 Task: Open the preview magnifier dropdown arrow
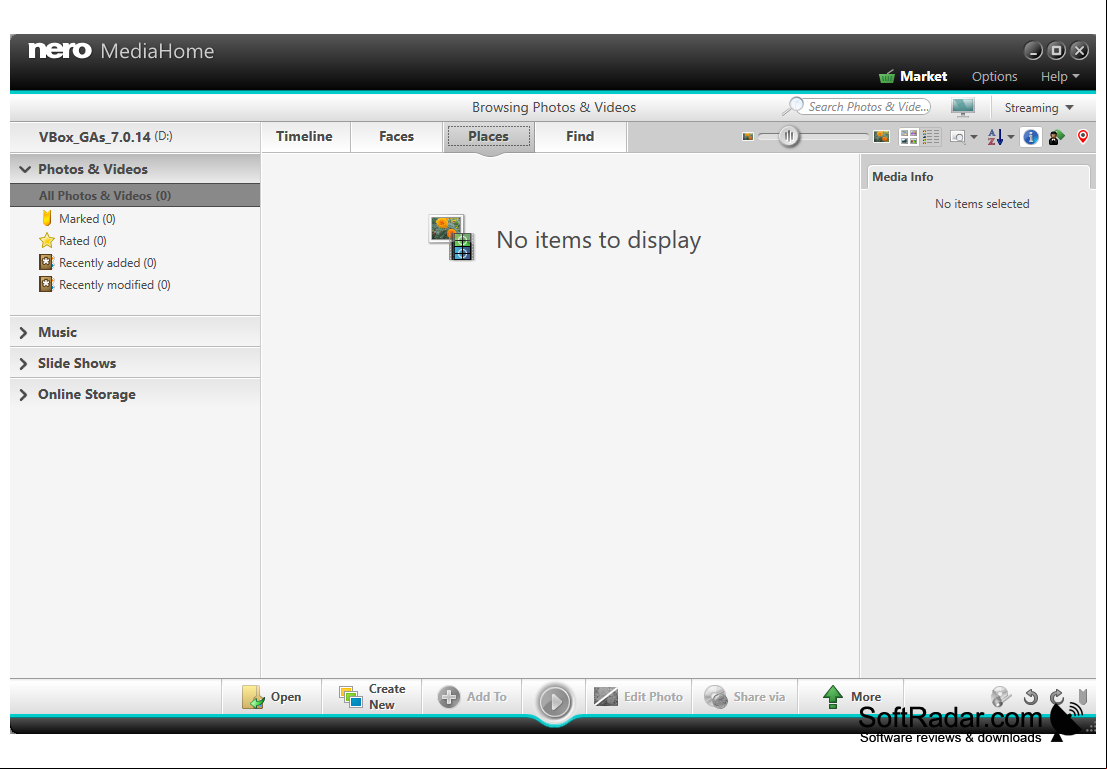pyautogui.click(x=974, y=137)
